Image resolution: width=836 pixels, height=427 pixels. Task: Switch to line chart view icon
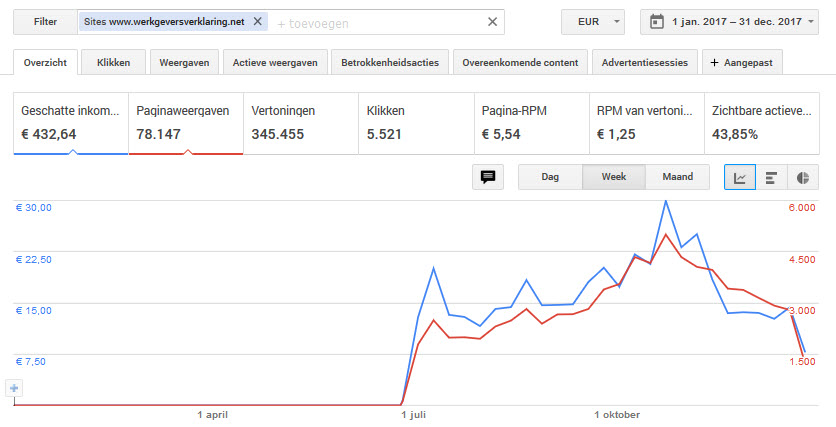[x=740, y=177]
